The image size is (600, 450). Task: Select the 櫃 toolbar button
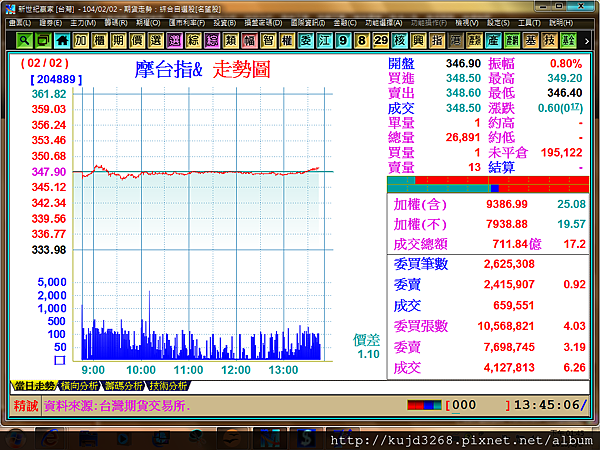[99, 40]
